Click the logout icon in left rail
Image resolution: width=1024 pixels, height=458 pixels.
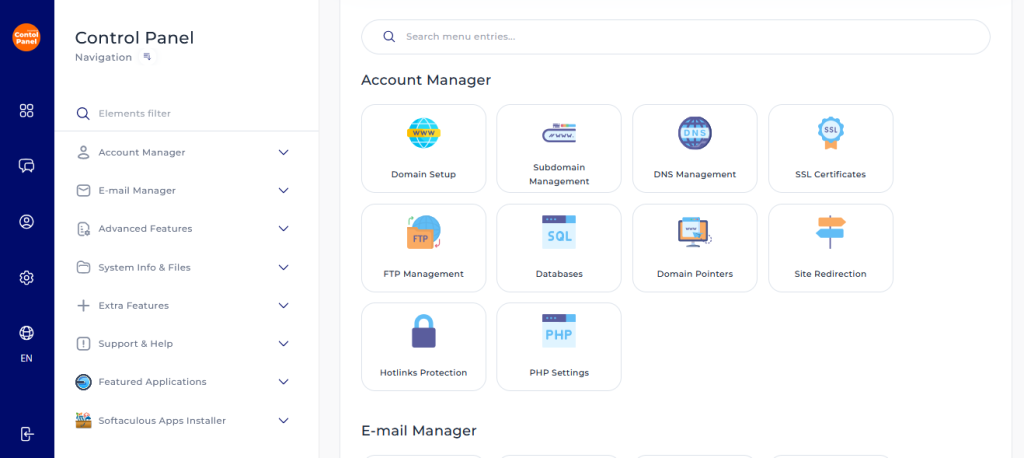click(x=27, y=433)
